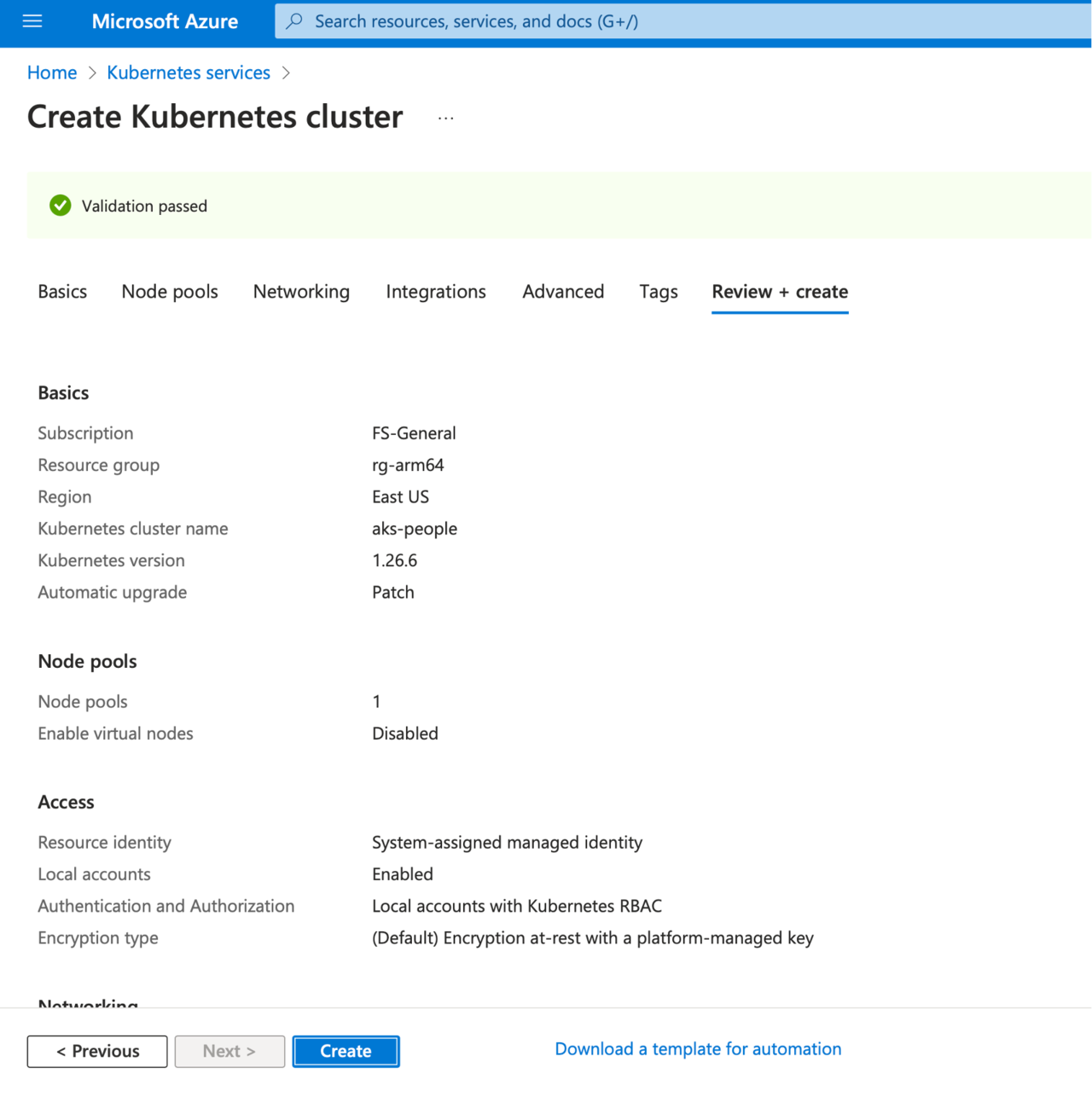Switch to the Tags tab
Screen dimensions: 1092x1102
(659, 292)
